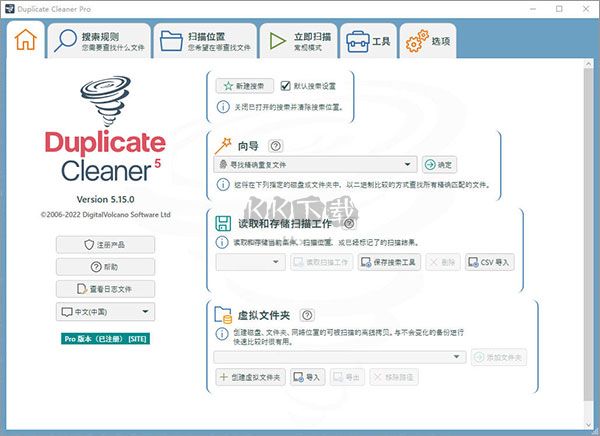This screenshot has height=436, width=600.
Task: Click 保存搜索工具 button
Action: pyautogui.click(x=389, y=262)
